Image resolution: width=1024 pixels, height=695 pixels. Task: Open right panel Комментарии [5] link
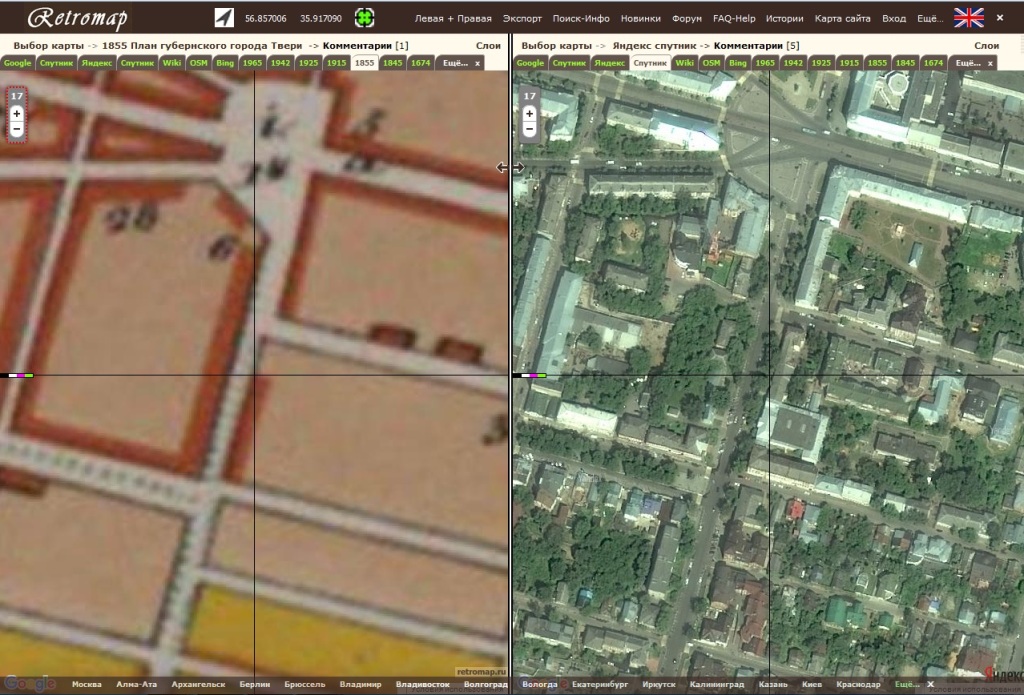[x=756, y=46]
